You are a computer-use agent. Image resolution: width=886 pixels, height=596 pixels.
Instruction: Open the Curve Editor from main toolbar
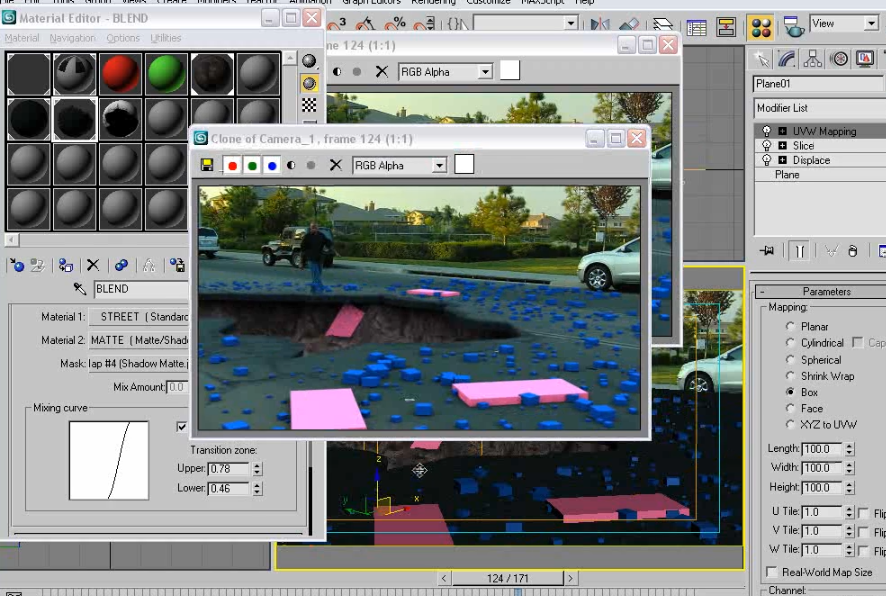(x=696, y=27)
